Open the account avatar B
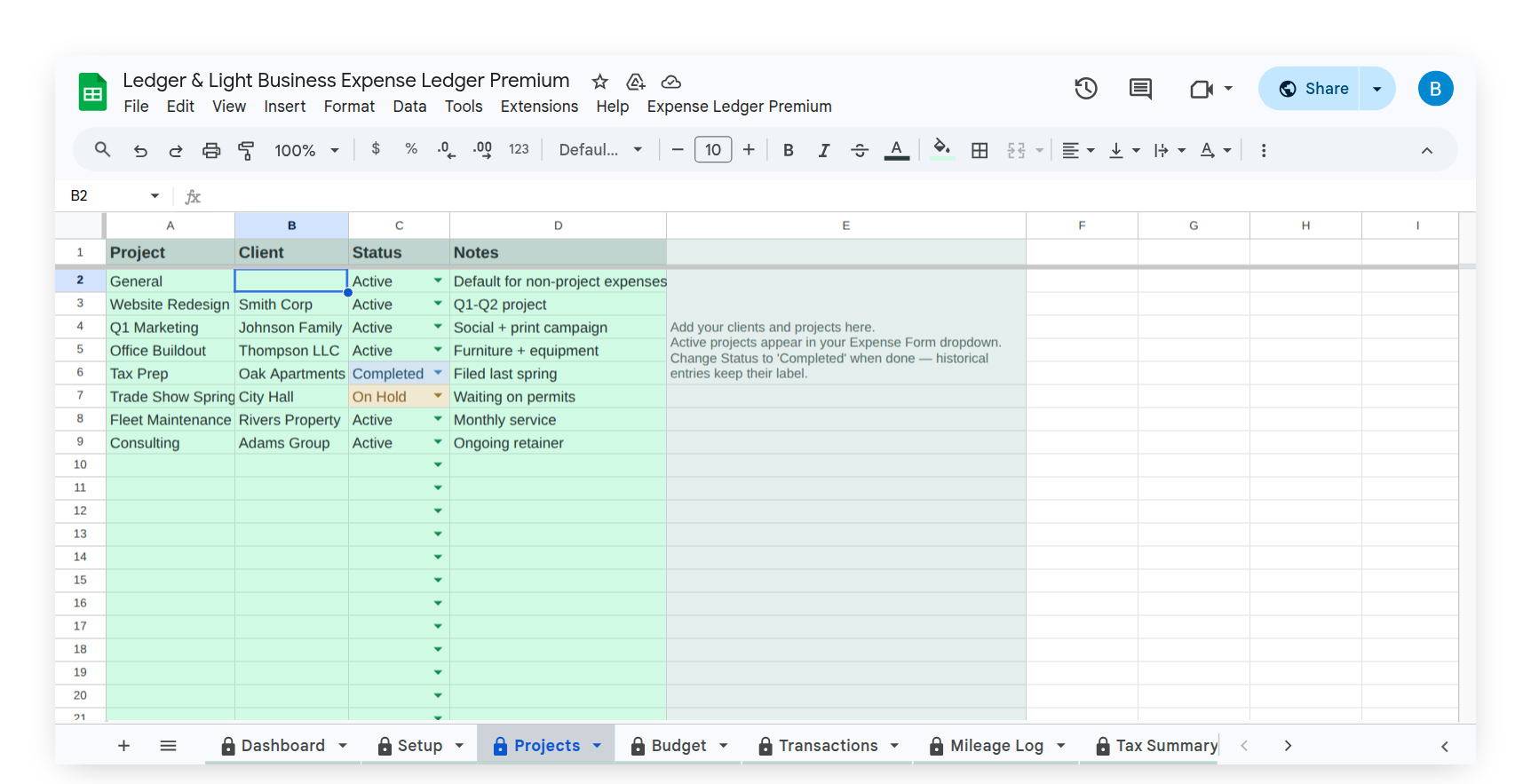 [1435, 89]
